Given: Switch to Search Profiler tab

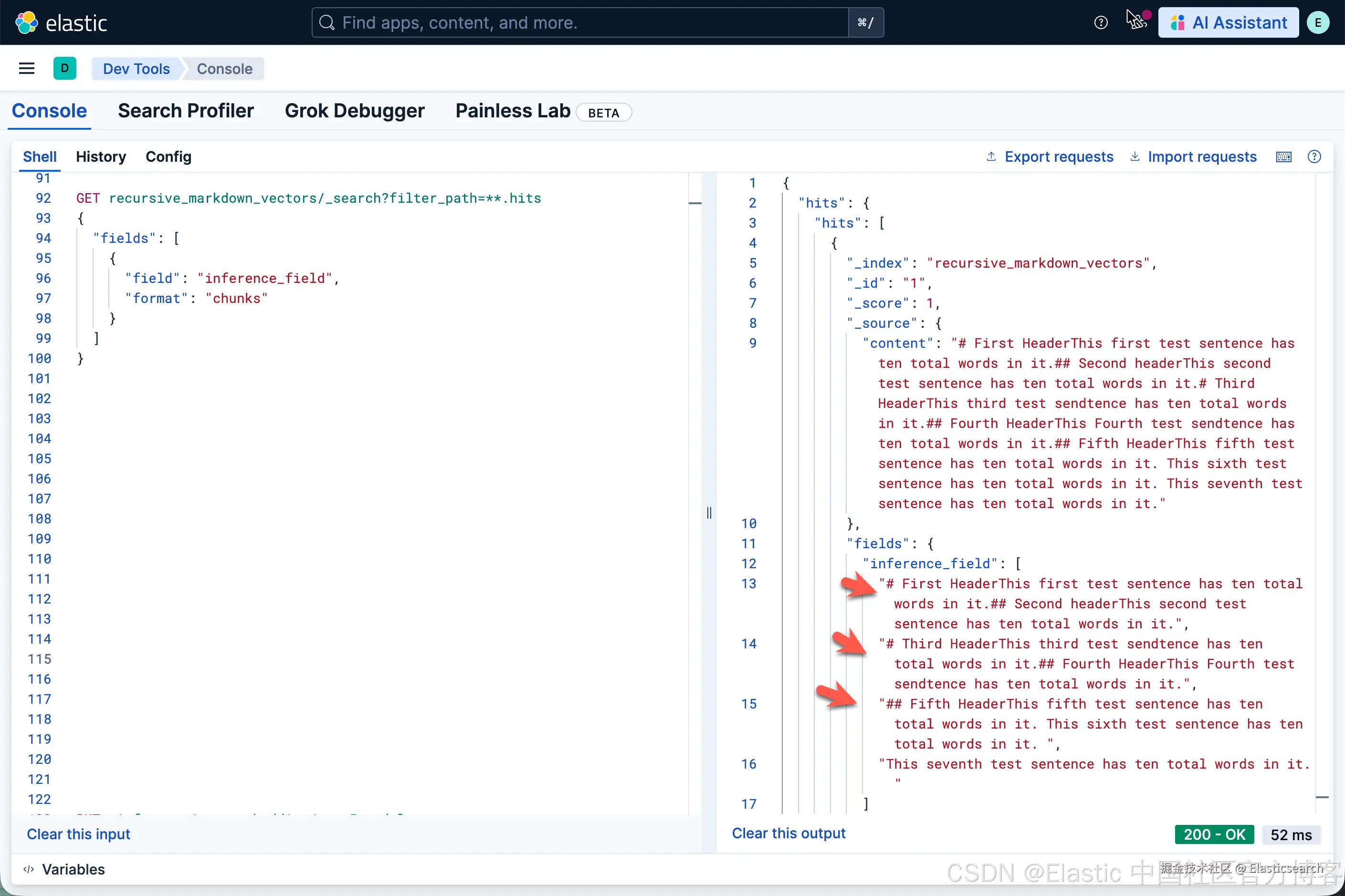Looking at the screenshot, I should pos(186,111).
